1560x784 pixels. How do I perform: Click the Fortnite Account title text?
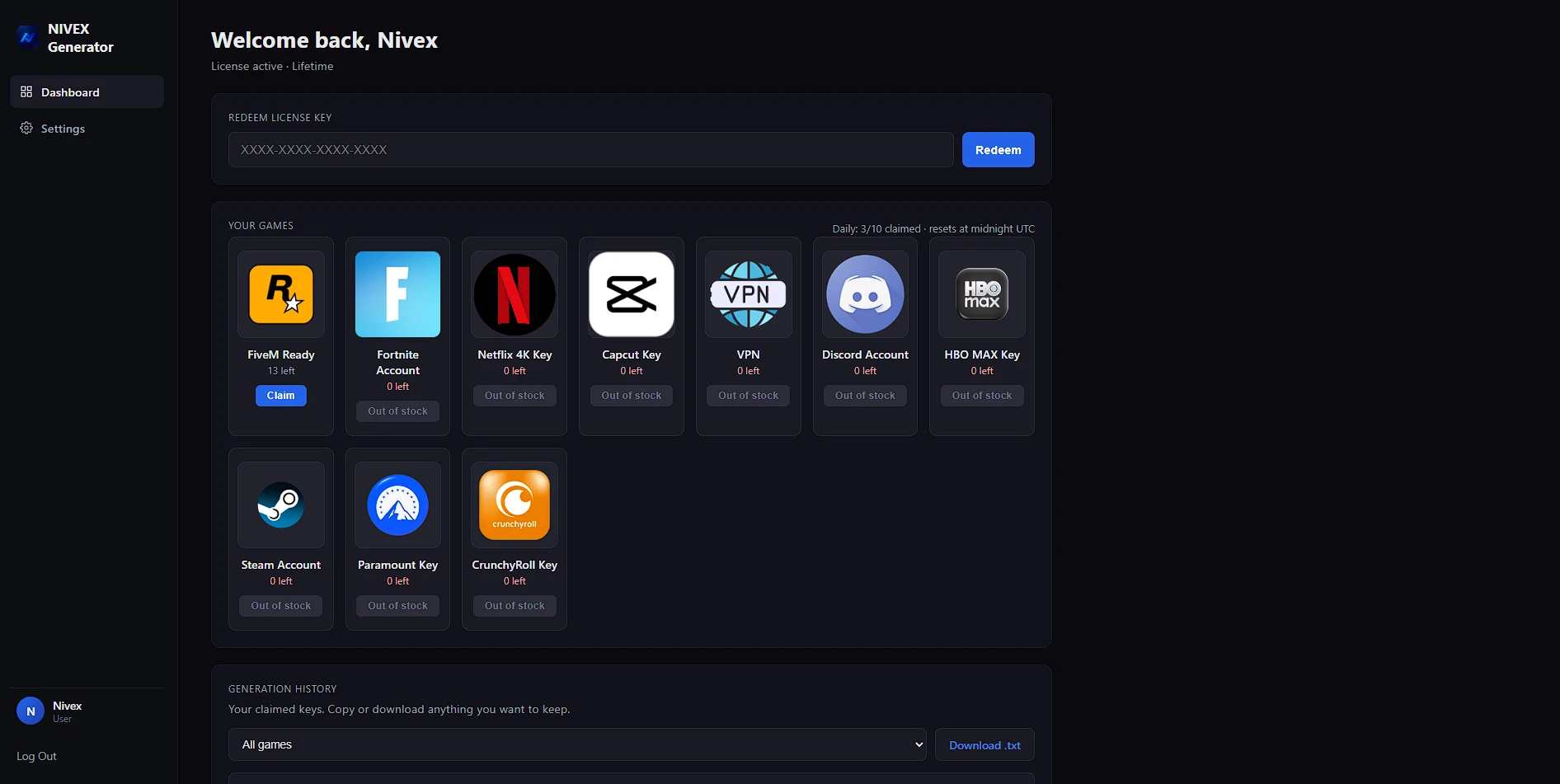[397, 363]
